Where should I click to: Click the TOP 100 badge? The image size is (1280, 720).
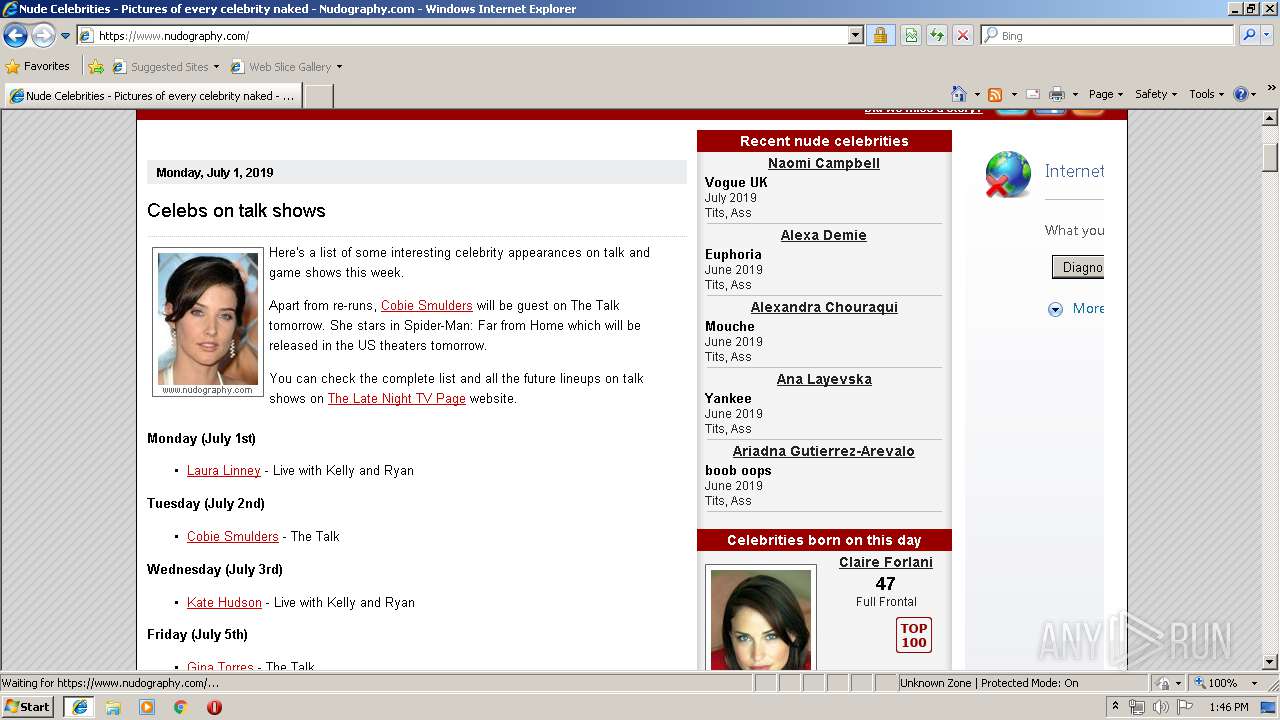click(914, 635)
